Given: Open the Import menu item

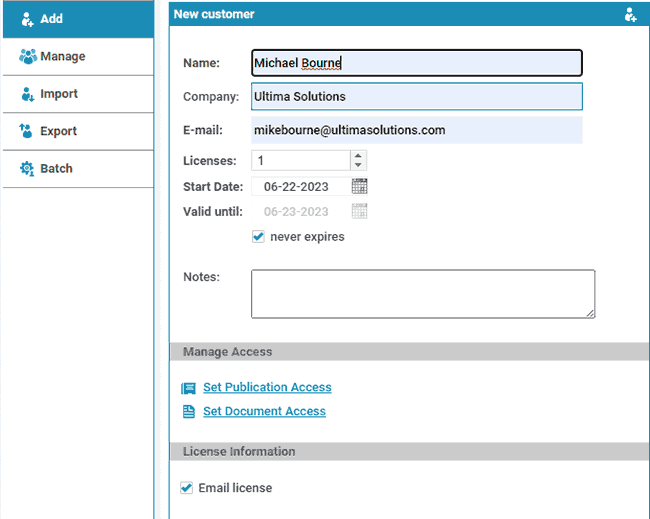Looking at the screenshot, I should (x=78, y=94).
